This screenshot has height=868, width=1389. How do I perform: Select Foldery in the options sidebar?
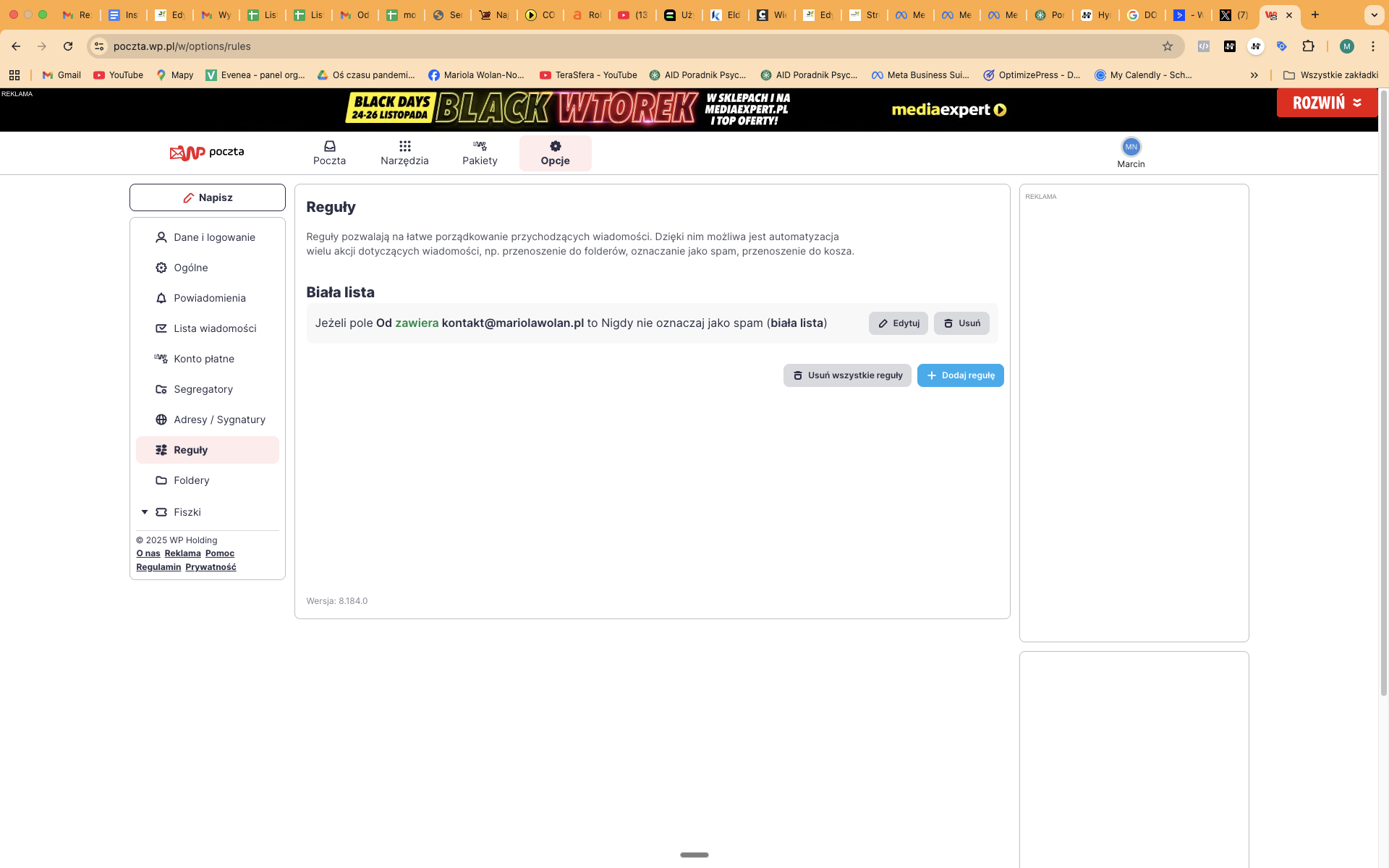(191, 480)
